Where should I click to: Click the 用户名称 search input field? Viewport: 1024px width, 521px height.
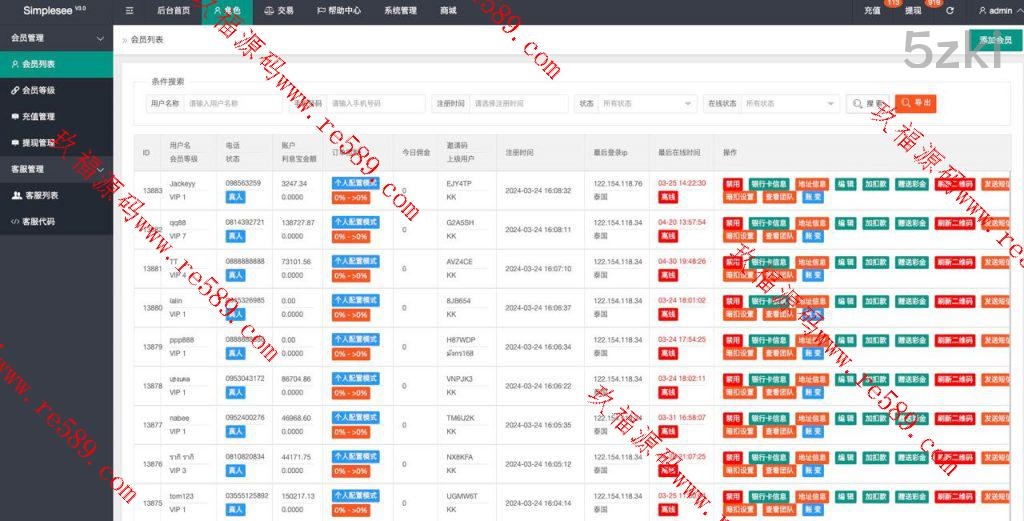[x=234, y=103]
